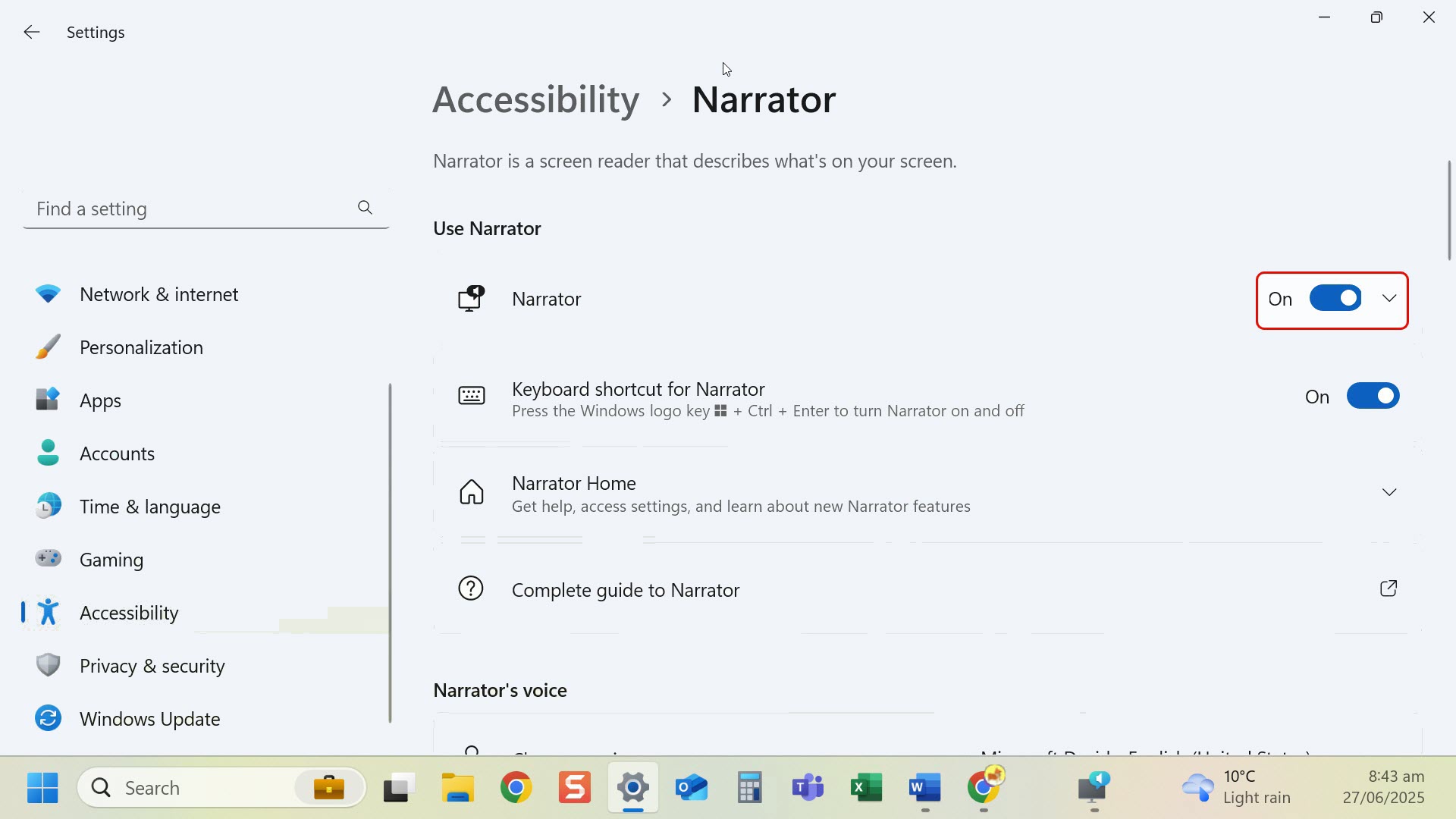The height and width of the screenshot is (819, 1456).
Task: Open the external link icon for Narrator guide
Action: (x=1389, y=588)
